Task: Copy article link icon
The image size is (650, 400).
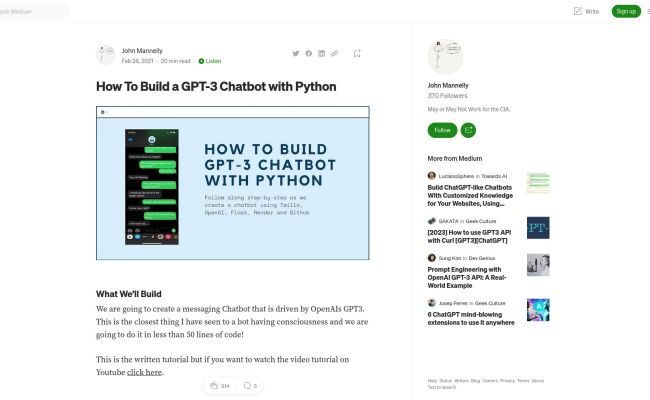Action: pyautogui.click(x=335, y=53)
